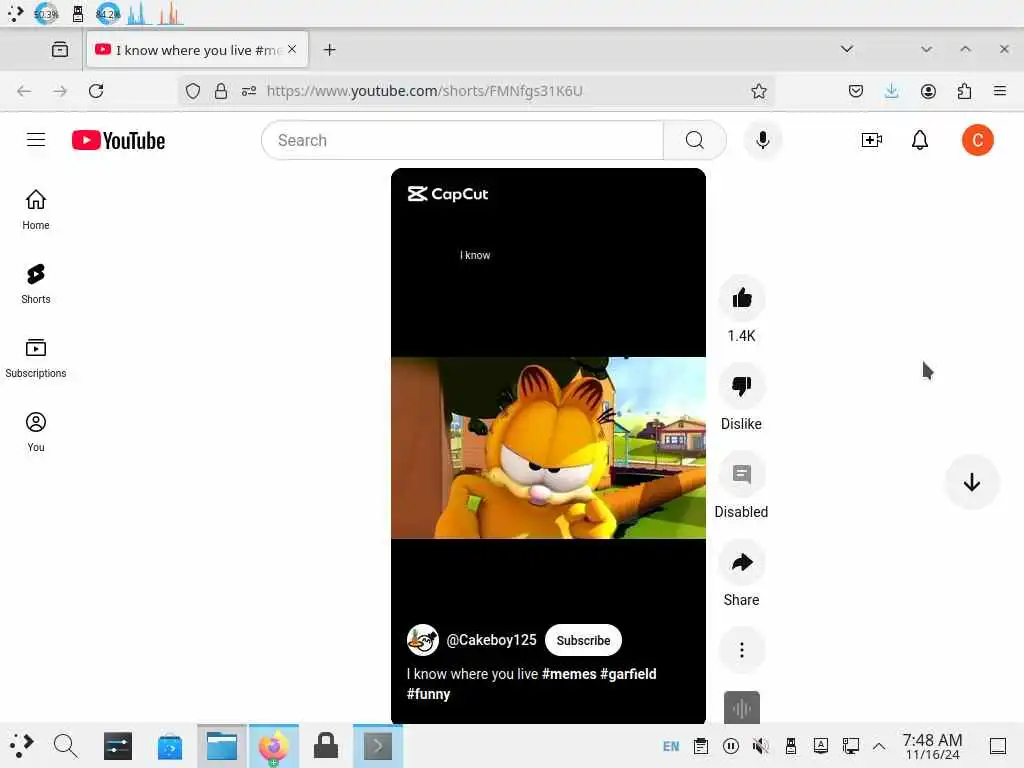Open Firefox View icon

click(59, 50)
